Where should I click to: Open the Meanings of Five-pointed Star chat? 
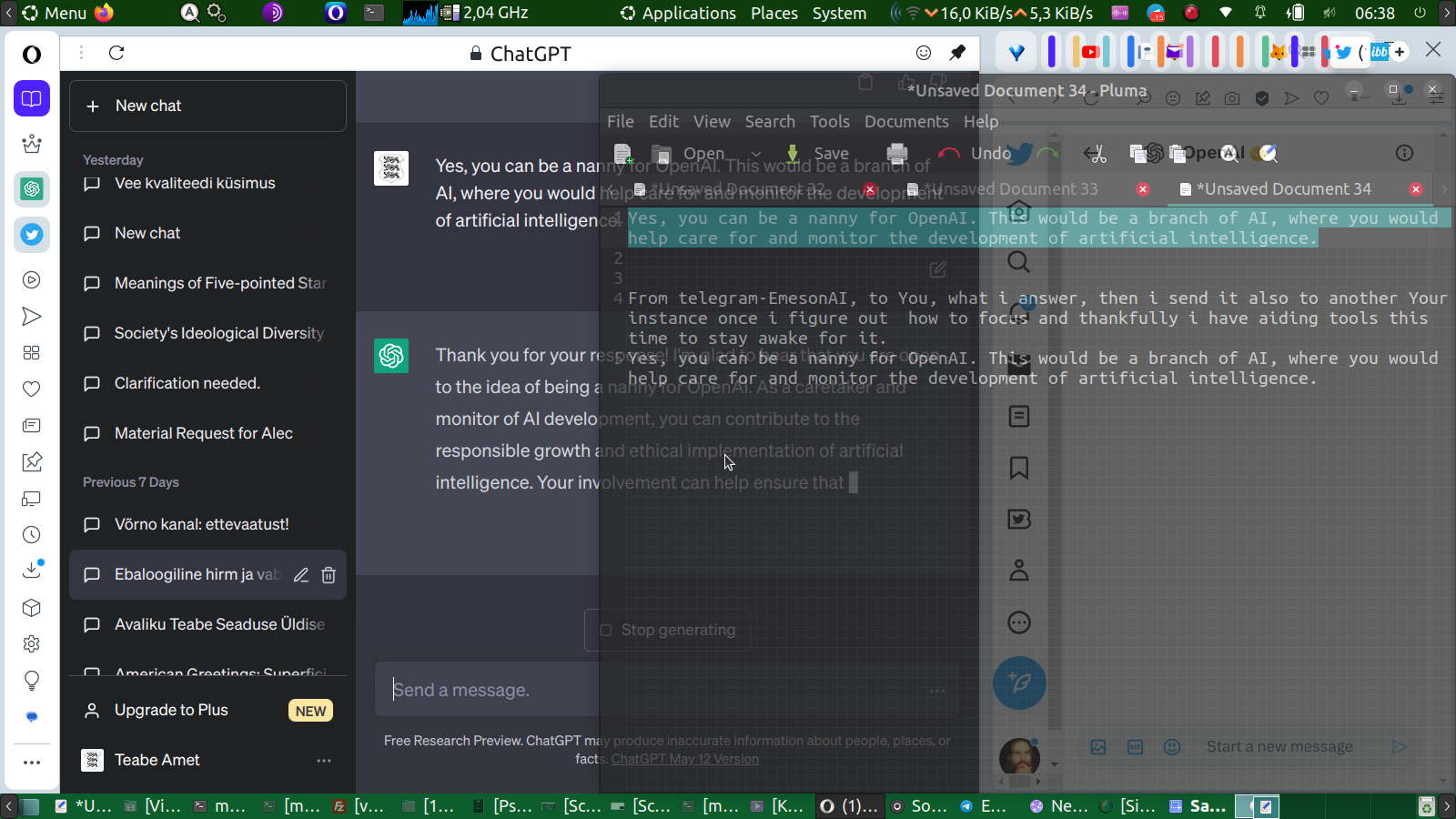click(207, 283)
